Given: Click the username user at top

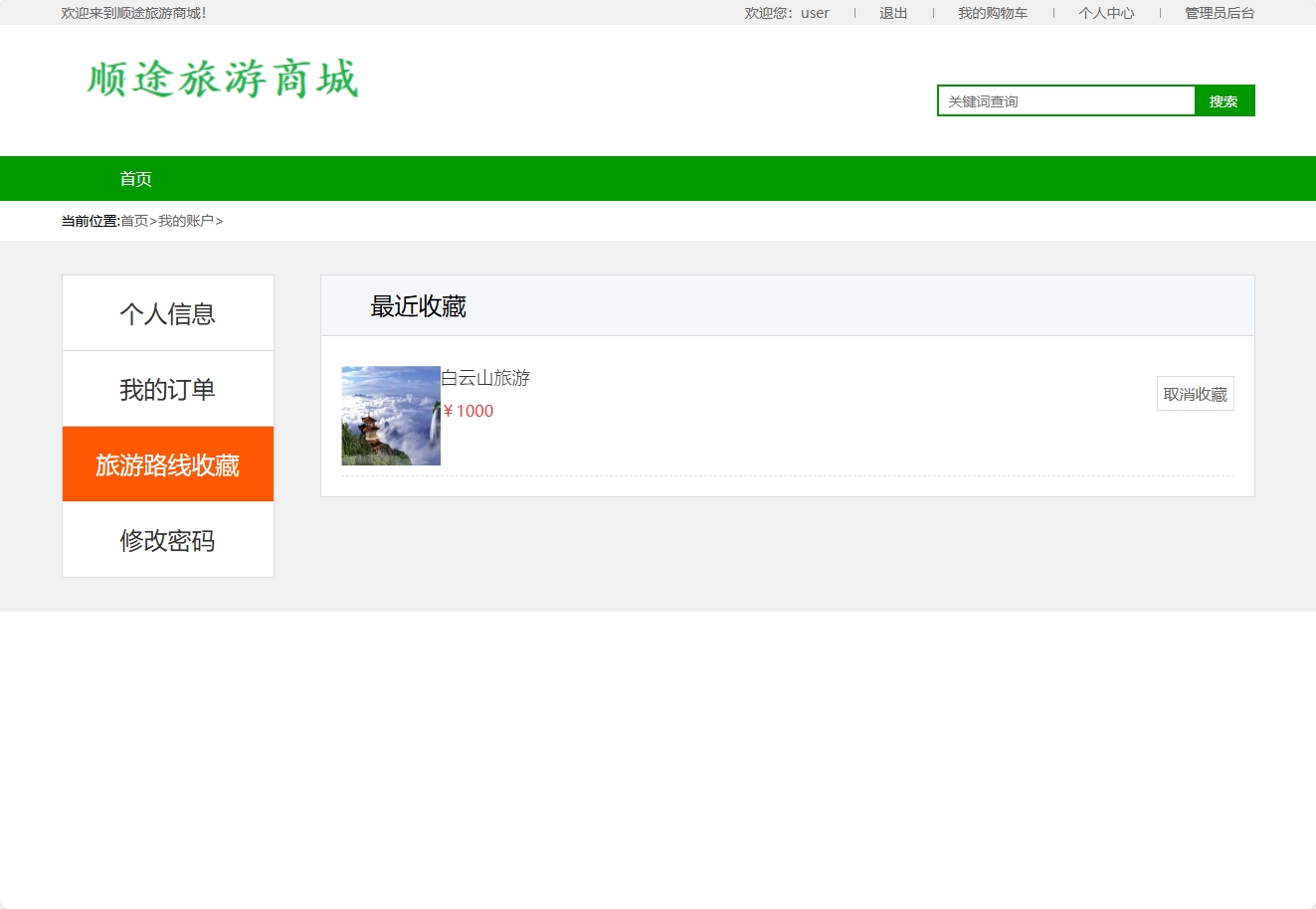Looking at the screenshot, I should tap(814, 13).
